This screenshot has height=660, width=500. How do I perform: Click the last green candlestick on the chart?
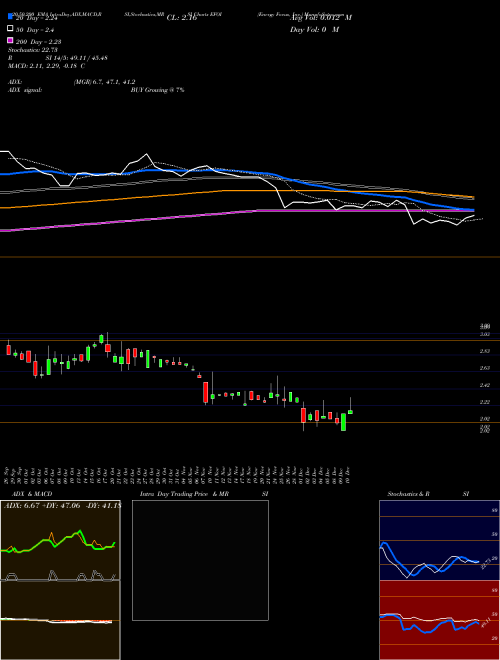pyautogui.click(x=350, y=412)
